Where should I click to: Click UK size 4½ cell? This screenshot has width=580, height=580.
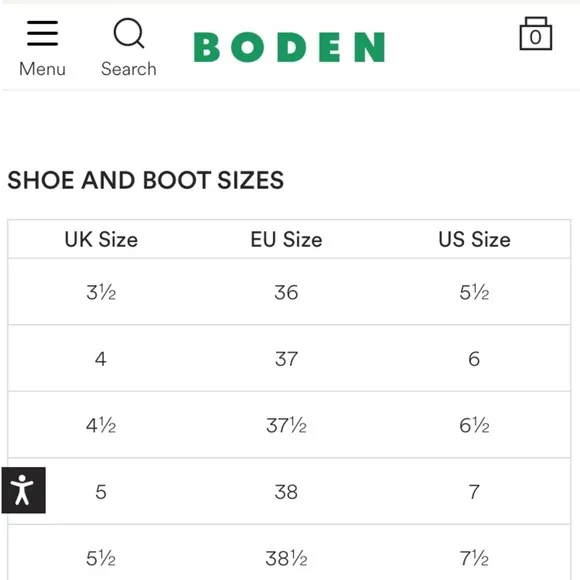coord(101,425)
